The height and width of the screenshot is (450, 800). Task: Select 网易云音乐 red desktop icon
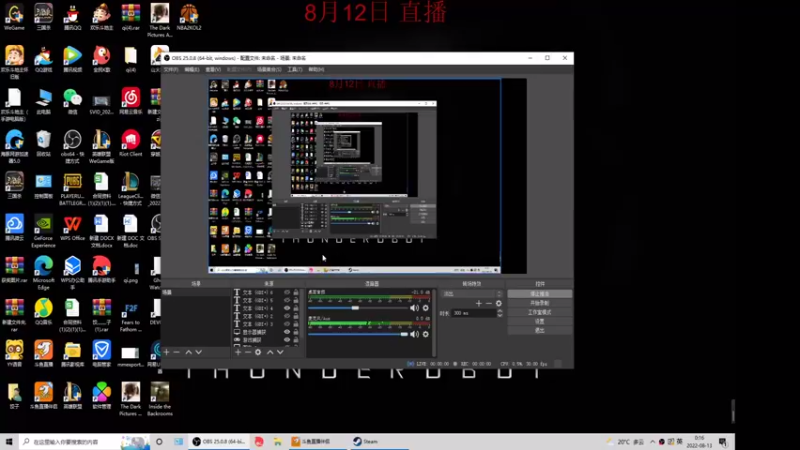click(x=131, y=101)
